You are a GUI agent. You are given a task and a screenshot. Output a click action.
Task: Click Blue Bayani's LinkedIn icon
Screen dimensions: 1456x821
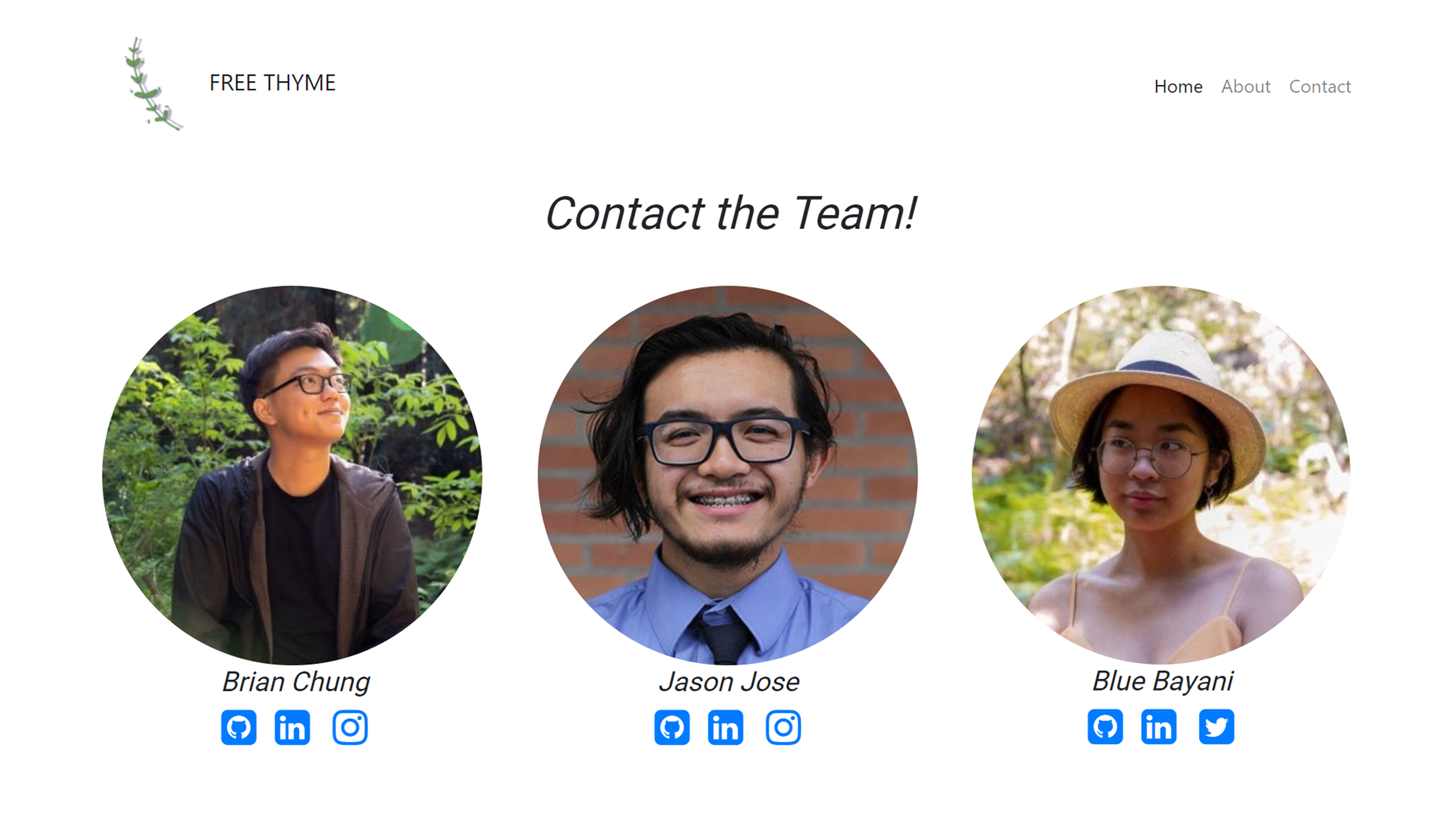click(x=1159, y=727)
